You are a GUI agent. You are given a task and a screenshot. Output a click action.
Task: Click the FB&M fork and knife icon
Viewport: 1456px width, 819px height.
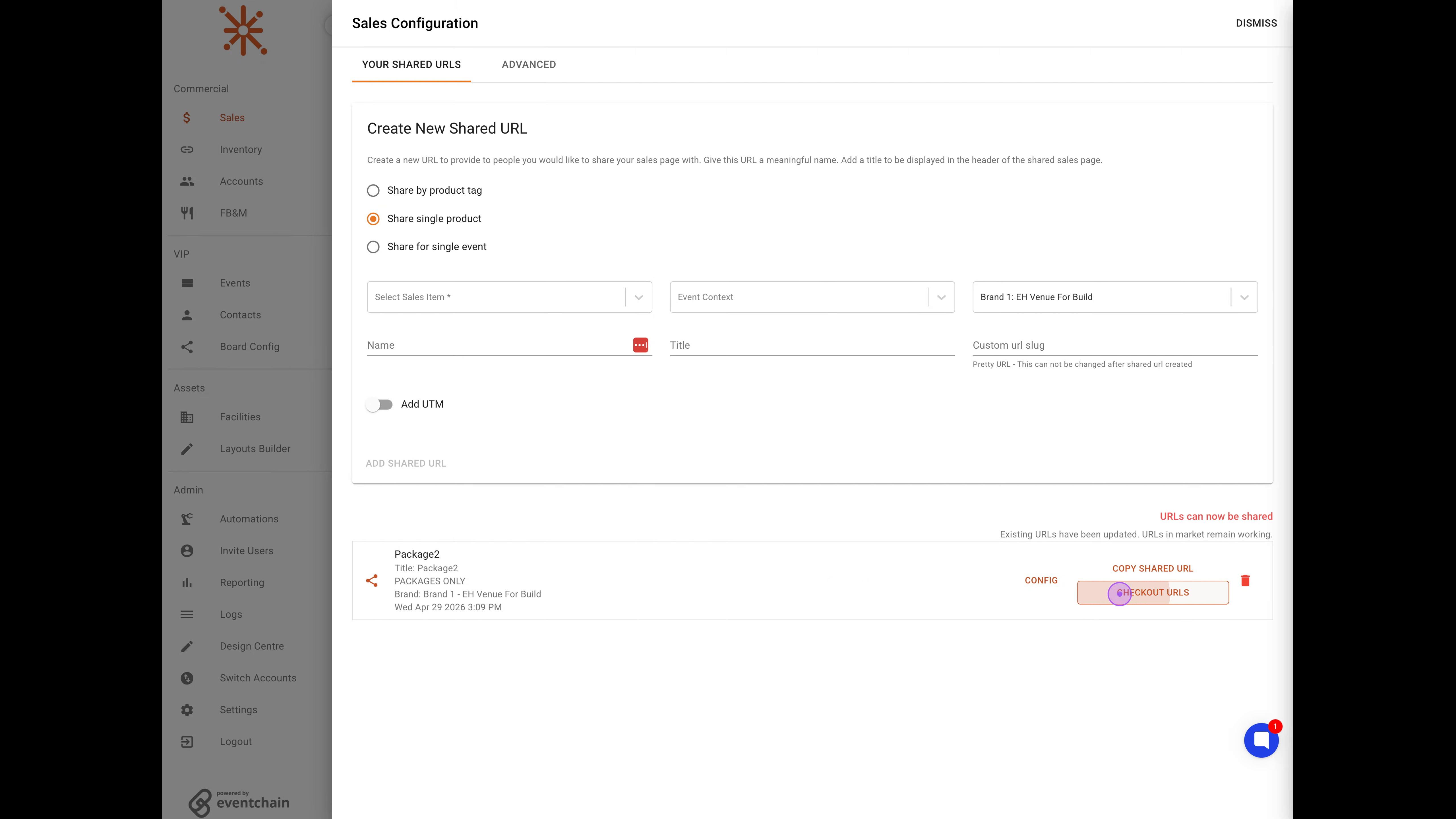tap(187, 213)
